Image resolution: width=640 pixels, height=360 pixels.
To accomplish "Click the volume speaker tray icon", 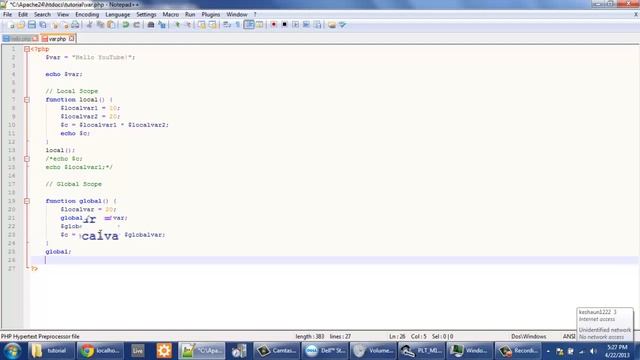I will (593, 351).
